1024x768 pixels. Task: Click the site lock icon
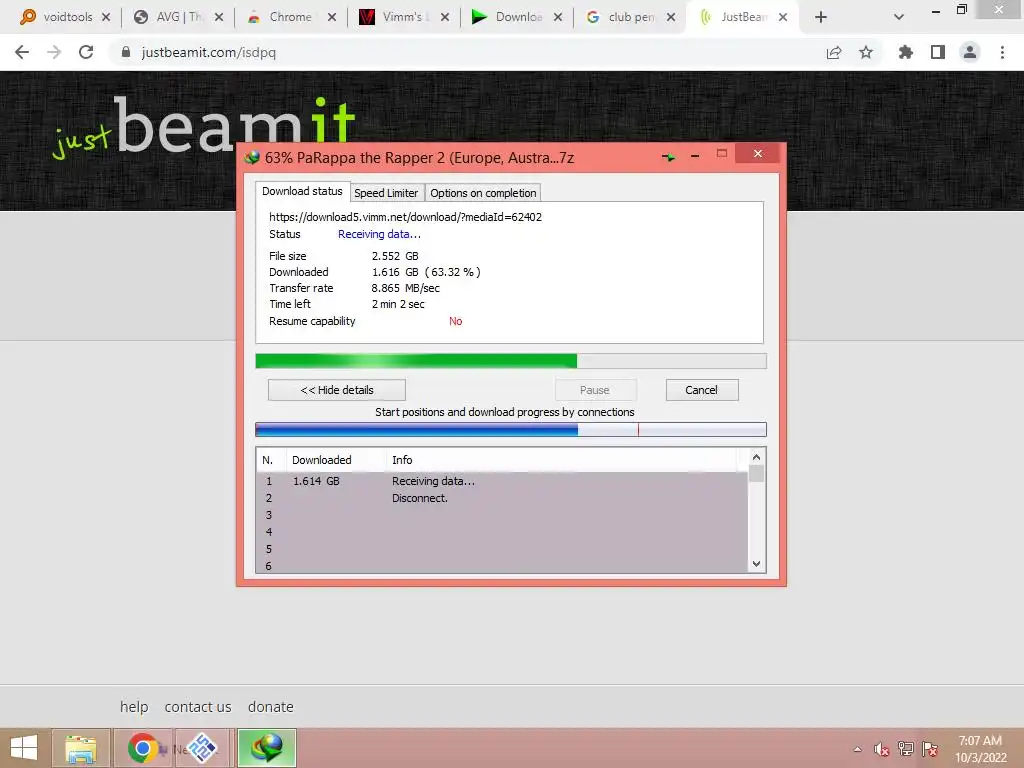(126, 52)
